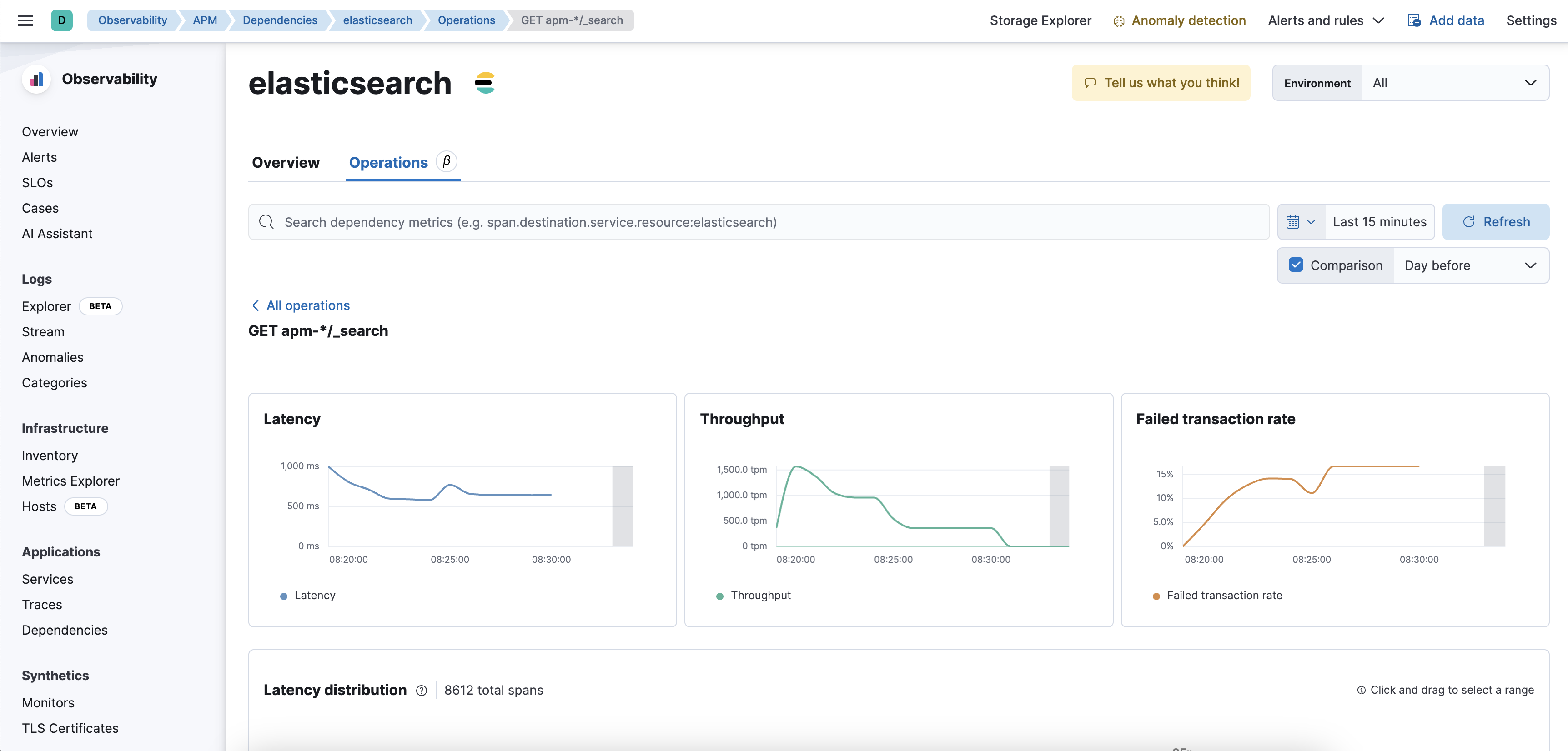This screenshot has height=751, width=1568.
Task: Click the Observability logo icon in sidebar
Action: [36, 79]
